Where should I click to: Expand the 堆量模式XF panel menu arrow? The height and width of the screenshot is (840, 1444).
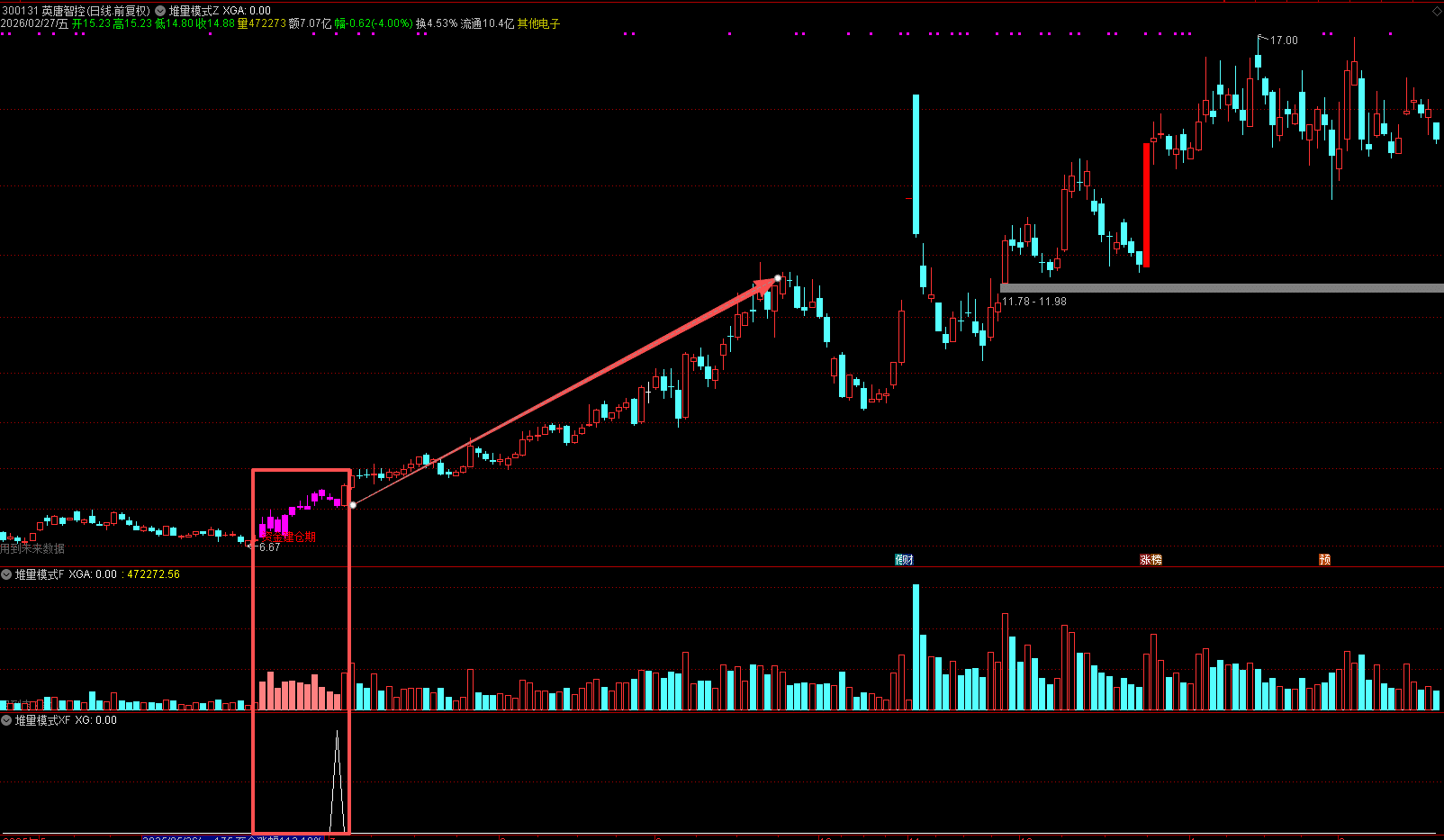pyautogui.click(x=6, y=720)
